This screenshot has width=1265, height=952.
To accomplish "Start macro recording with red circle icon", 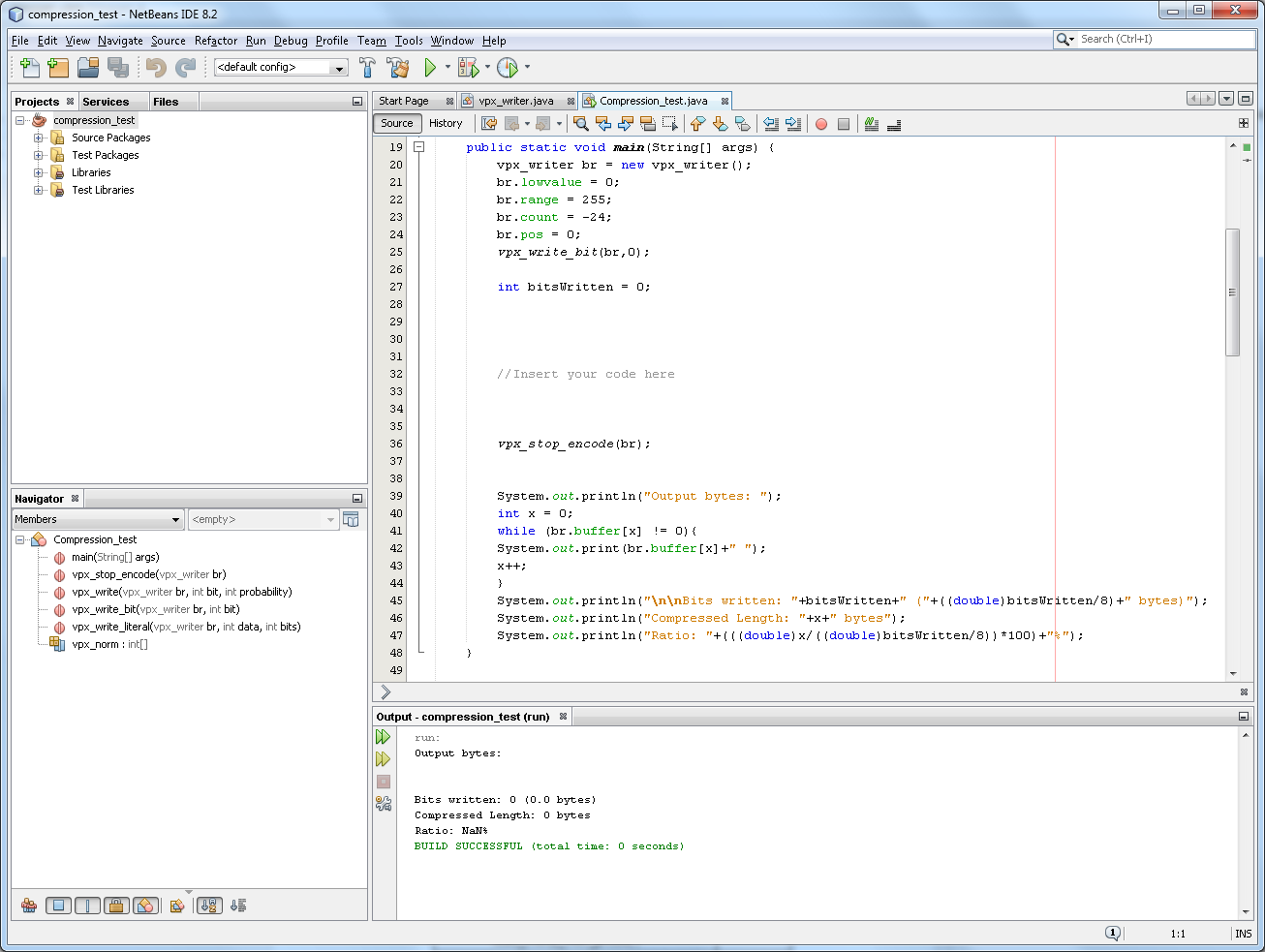I will pyautogui.click(x=821, y=124).
